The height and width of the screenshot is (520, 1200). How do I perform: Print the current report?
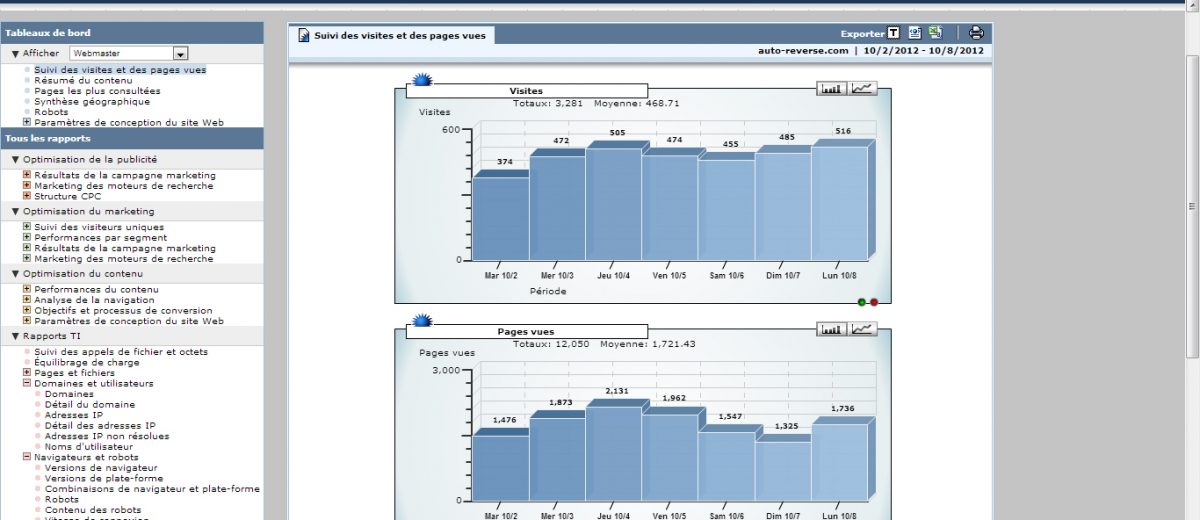point(976,33)
